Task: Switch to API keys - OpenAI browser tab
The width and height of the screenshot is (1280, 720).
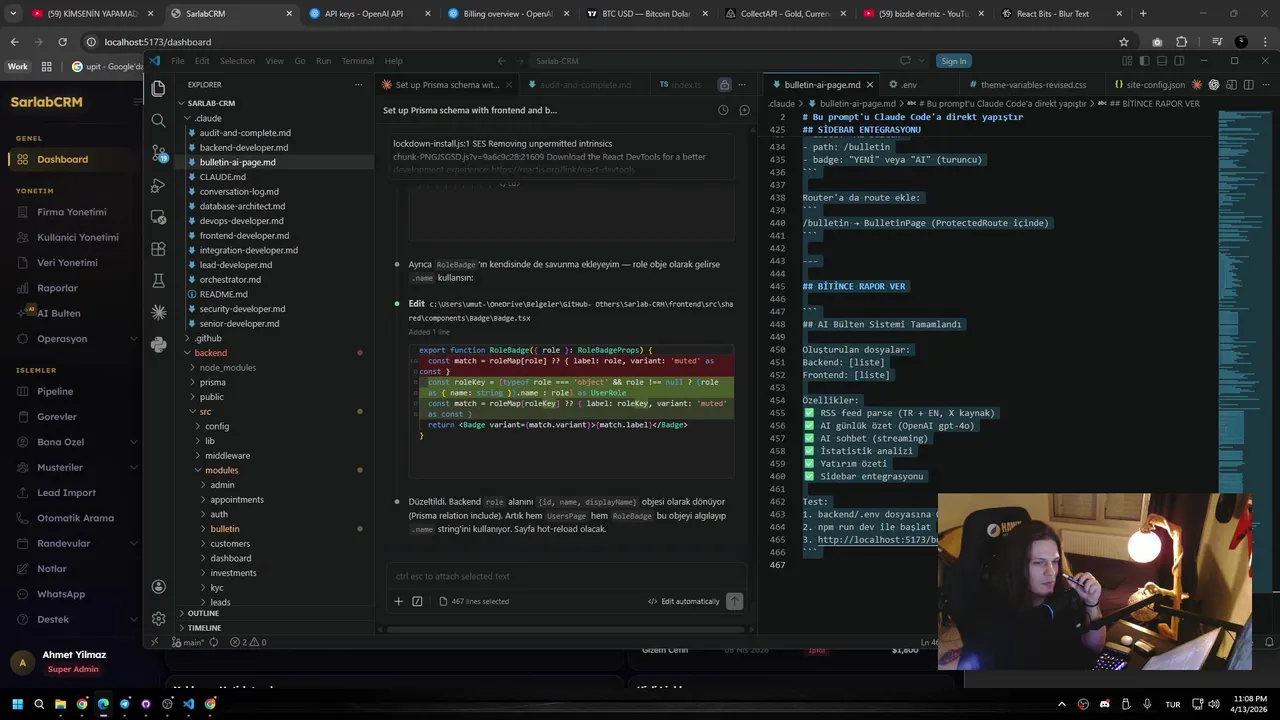Action: (368, 14)
